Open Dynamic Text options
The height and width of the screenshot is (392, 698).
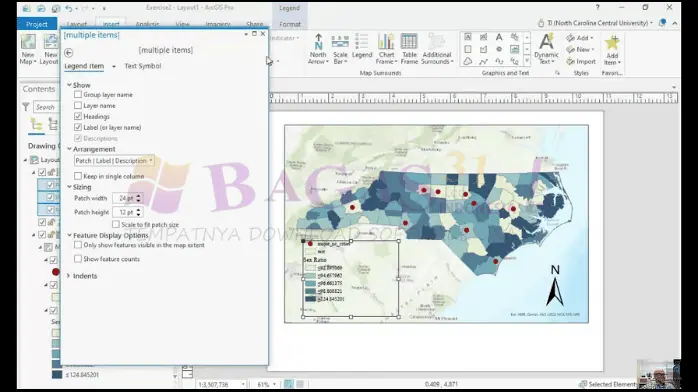[546, 49]
